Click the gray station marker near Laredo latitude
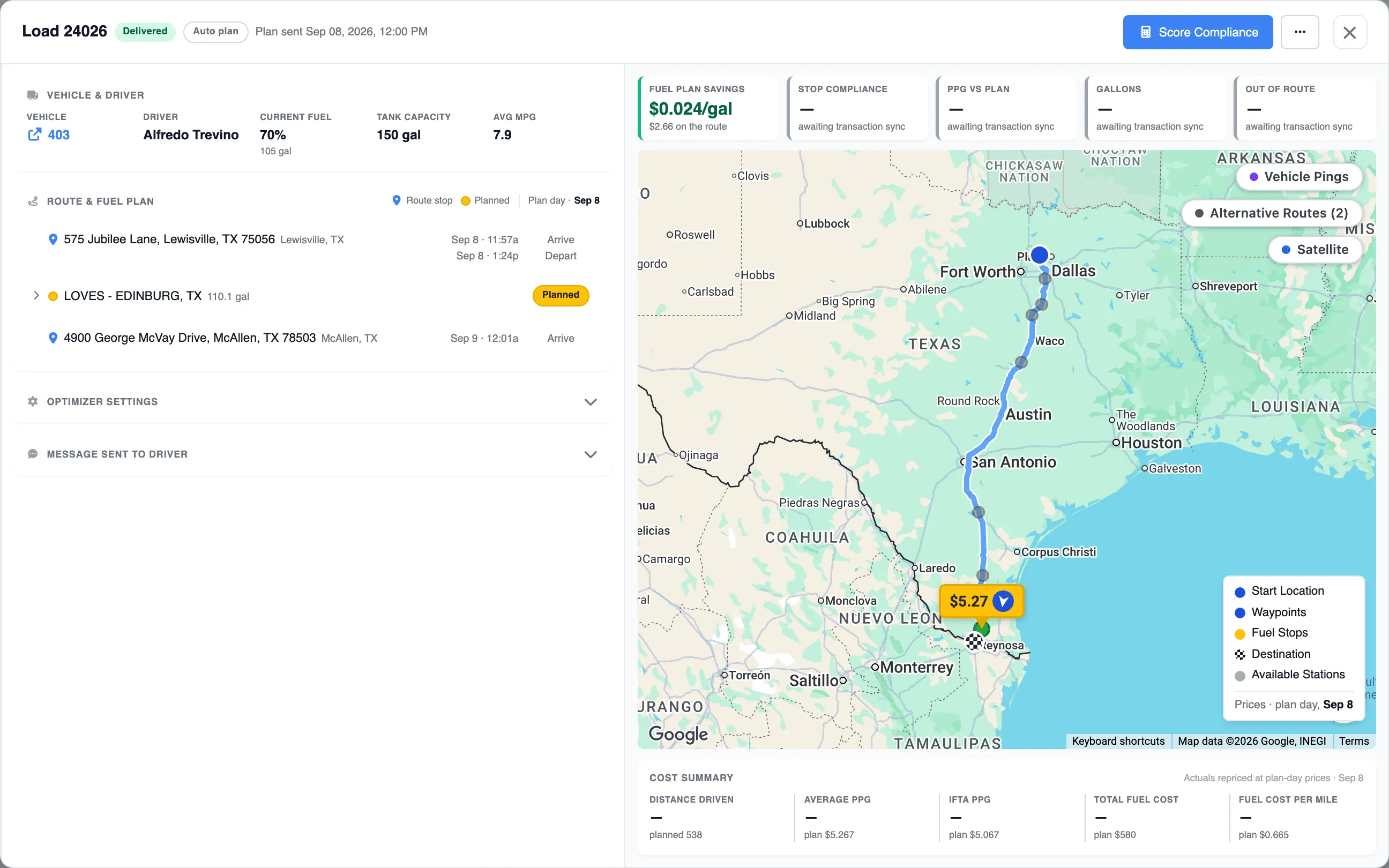1389x868 pixels. (983, 574)
